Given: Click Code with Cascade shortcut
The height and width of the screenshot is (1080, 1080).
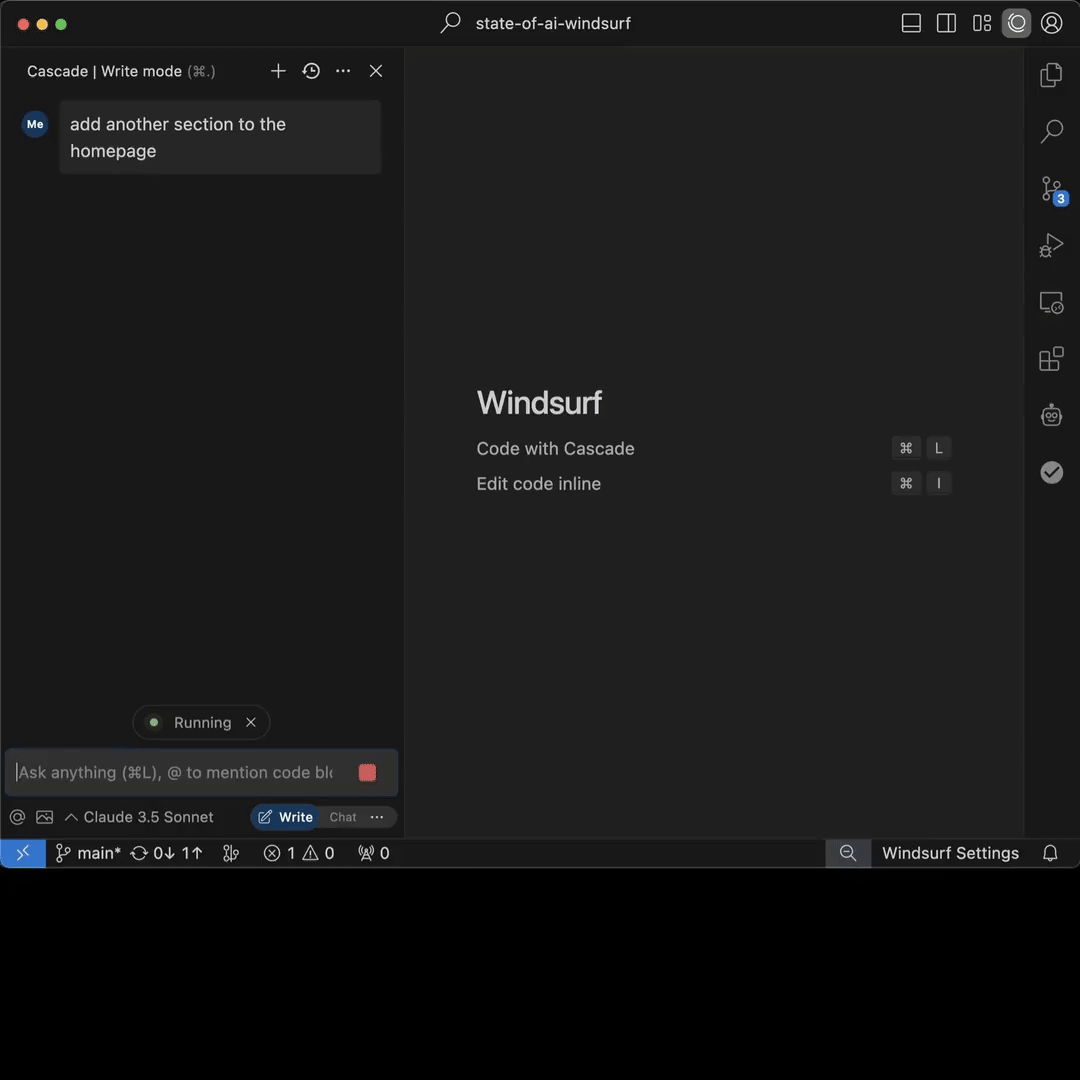Looking at the screenshot, I should click(x=714, y=448).
